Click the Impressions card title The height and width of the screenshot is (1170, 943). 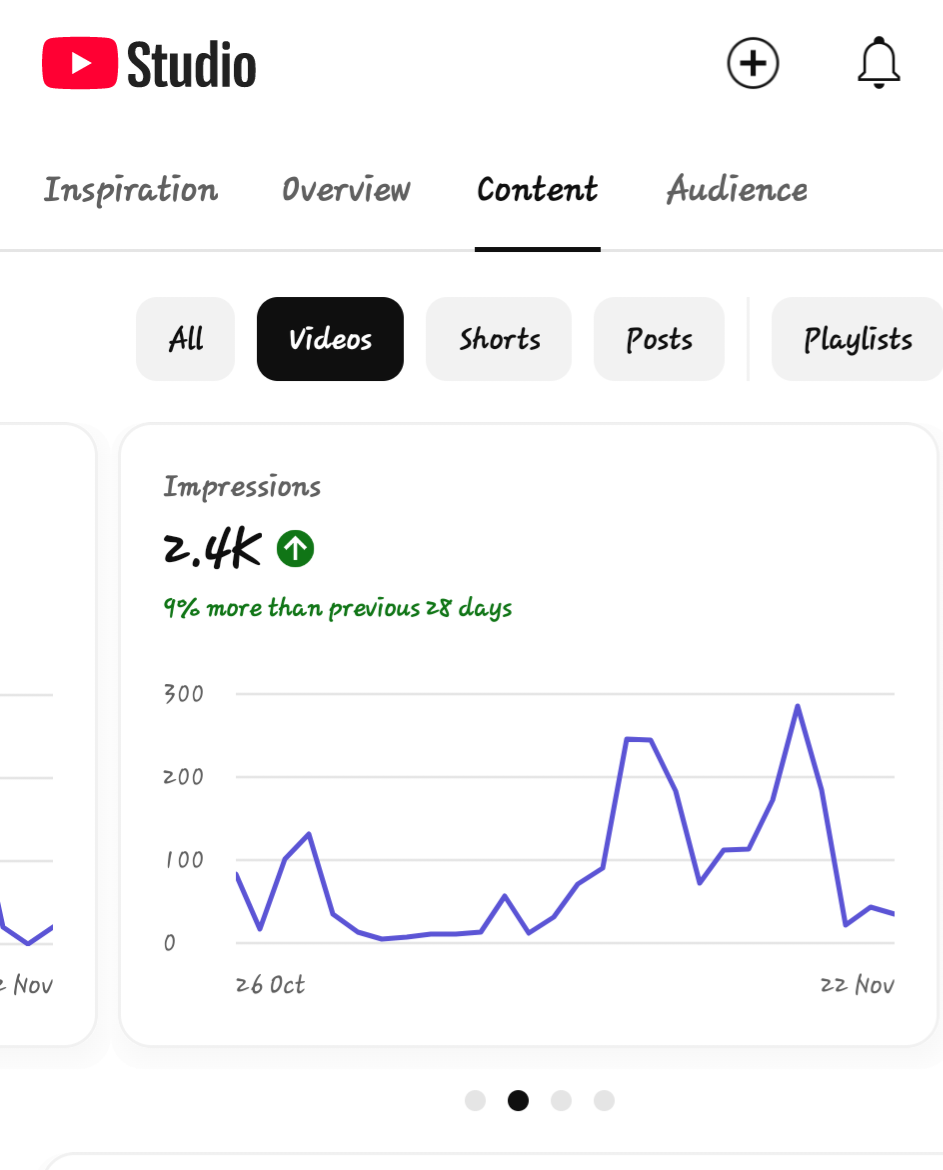(x=242, y=487)
